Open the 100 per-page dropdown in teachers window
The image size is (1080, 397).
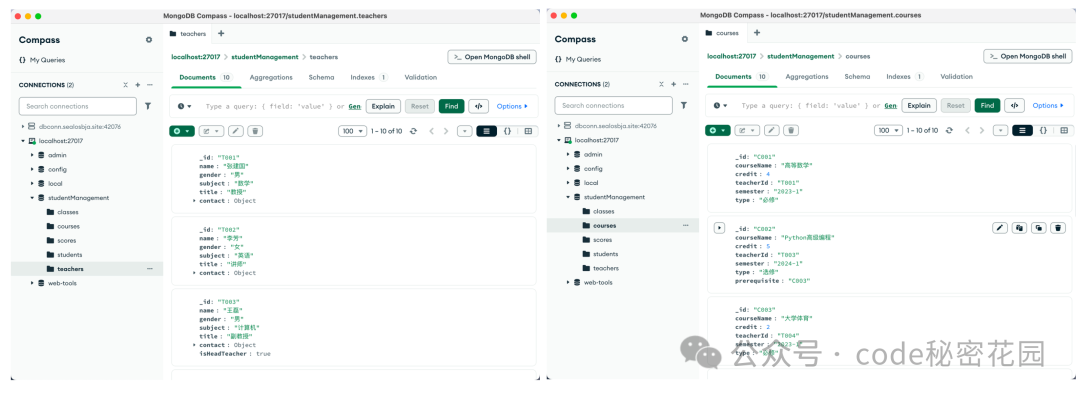[353, 131]
